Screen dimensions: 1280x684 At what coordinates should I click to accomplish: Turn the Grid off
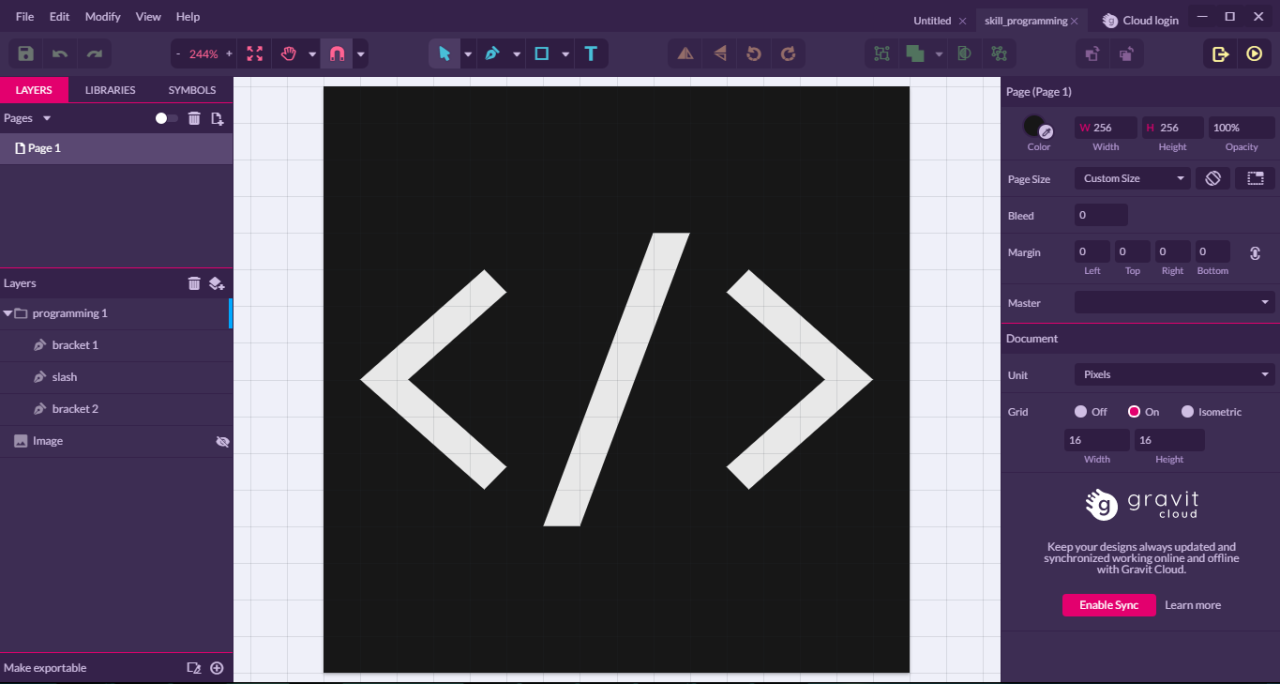[x=1082, y=411]
